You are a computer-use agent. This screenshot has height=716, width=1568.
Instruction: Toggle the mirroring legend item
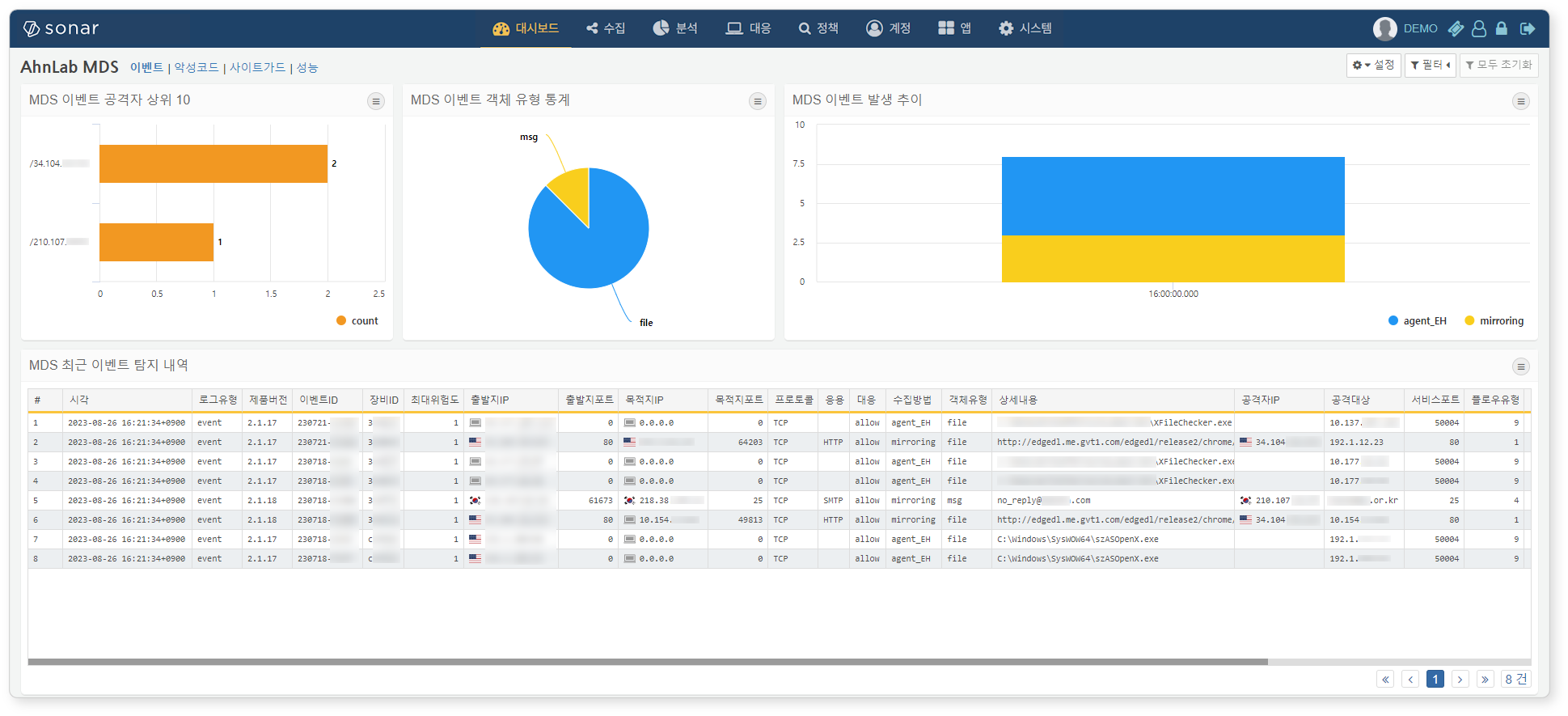point(1494,320)
